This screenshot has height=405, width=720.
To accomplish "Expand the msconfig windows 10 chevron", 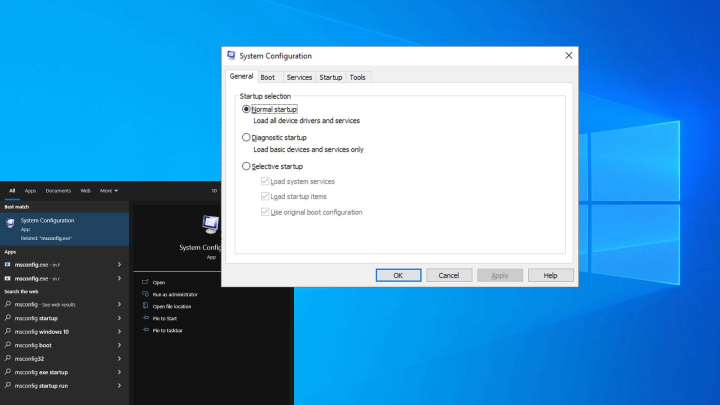I will (119, 331).
